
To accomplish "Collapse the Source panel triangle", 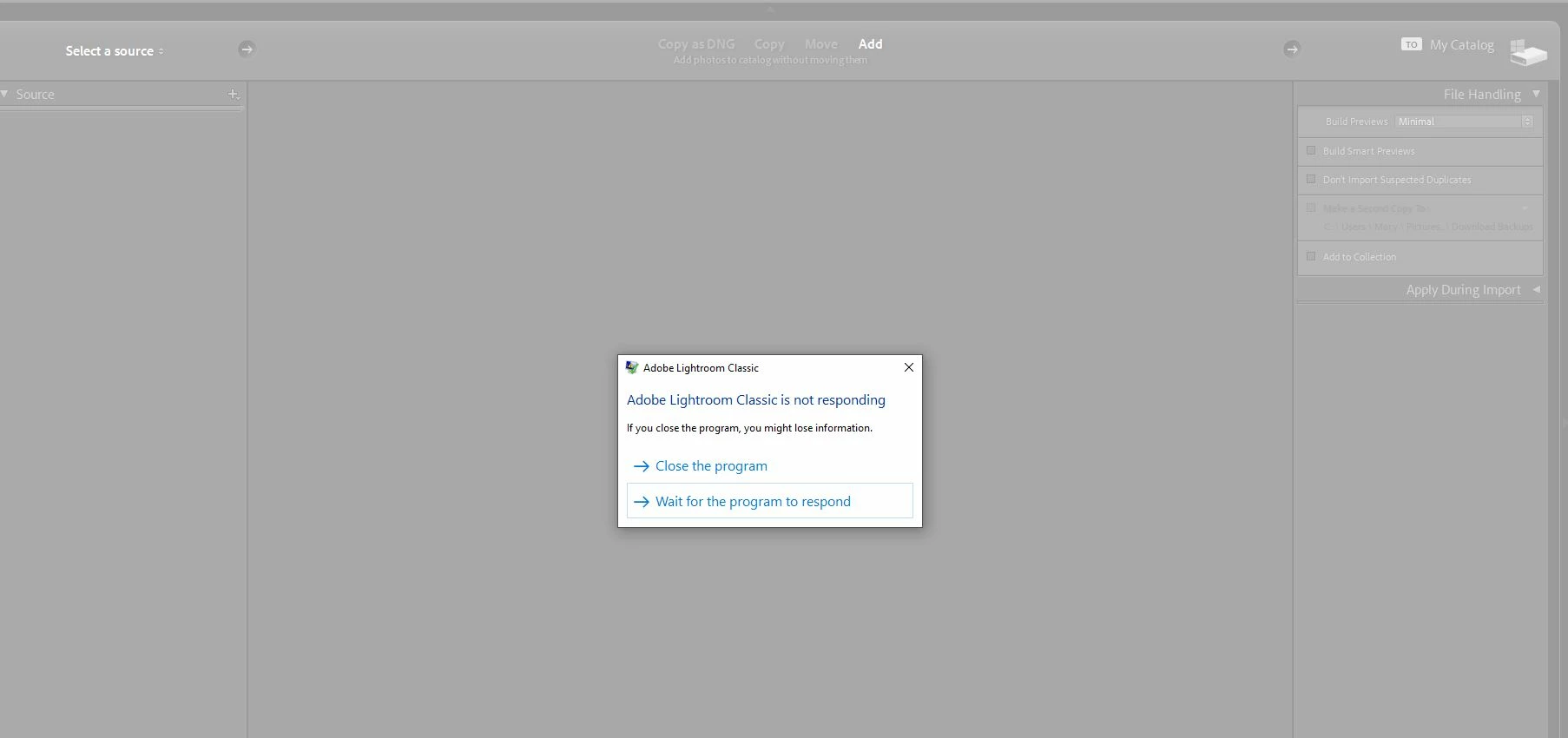I will (4, 94).
